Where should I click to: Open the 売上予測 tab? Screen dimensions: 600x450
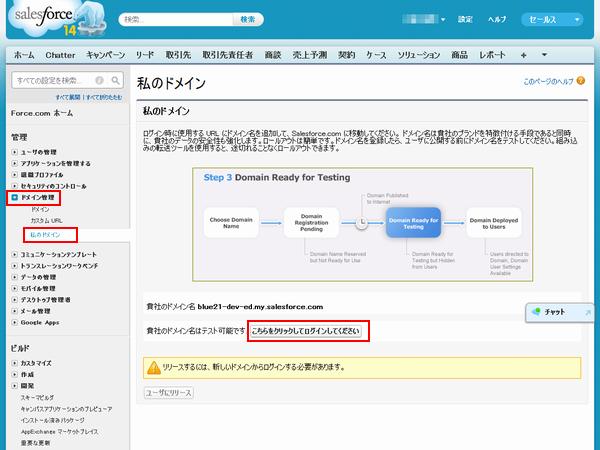(310, 55)
